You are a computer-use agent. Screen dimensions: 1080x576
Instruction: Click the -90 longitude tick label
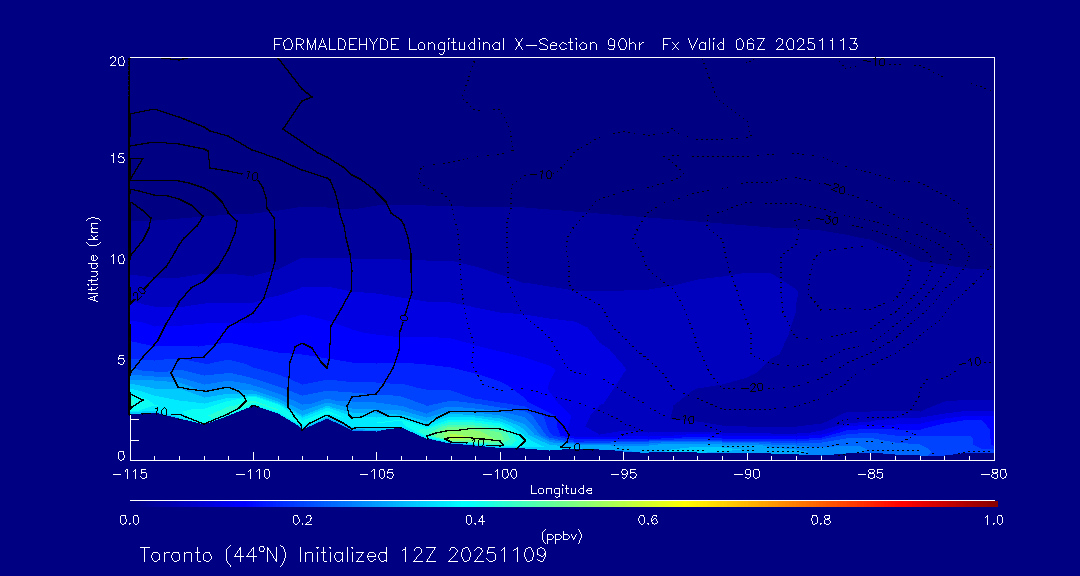746,473
